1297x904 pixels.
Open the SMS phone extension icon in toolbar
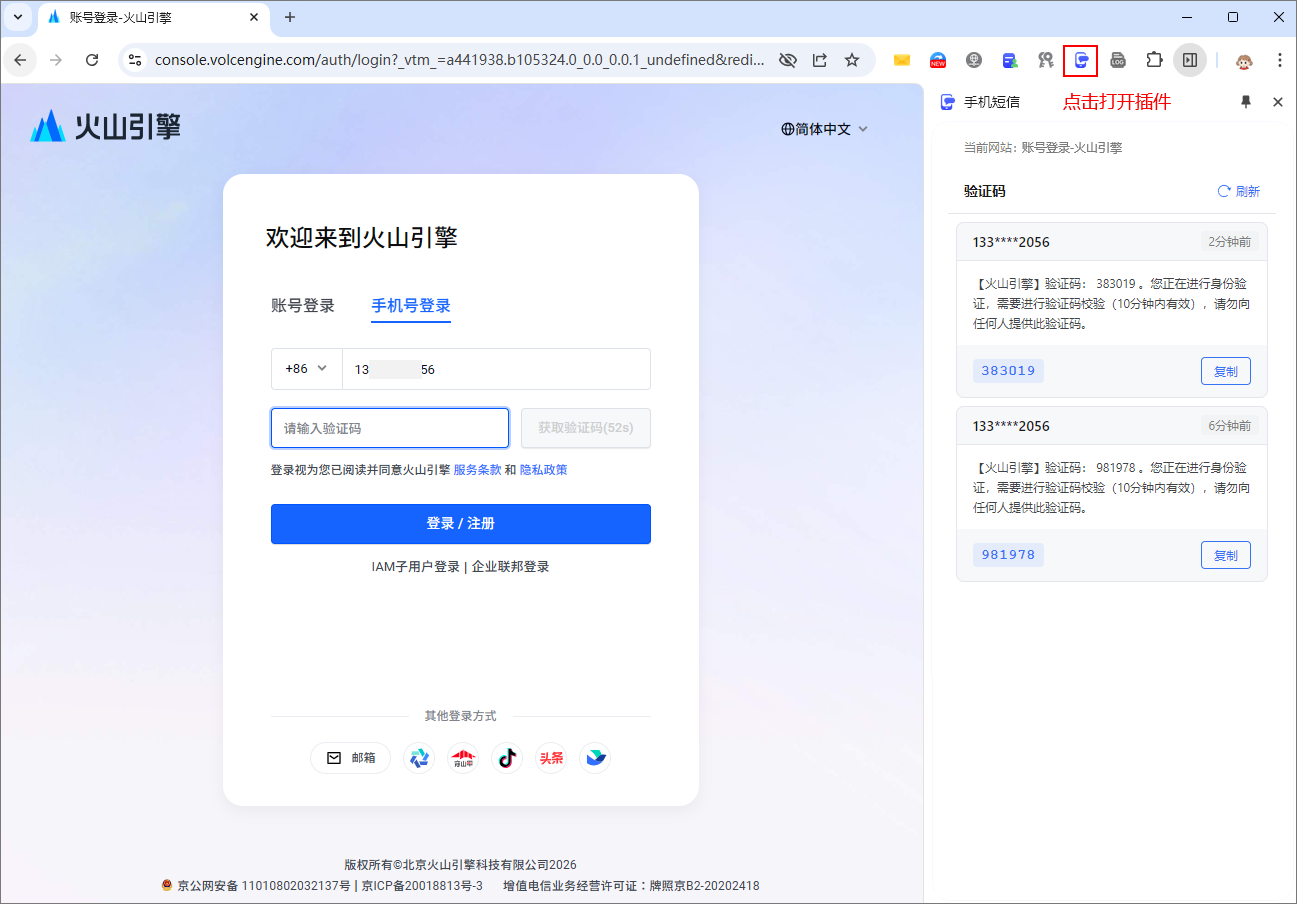pyautogui.click(x=1080, y=60)
